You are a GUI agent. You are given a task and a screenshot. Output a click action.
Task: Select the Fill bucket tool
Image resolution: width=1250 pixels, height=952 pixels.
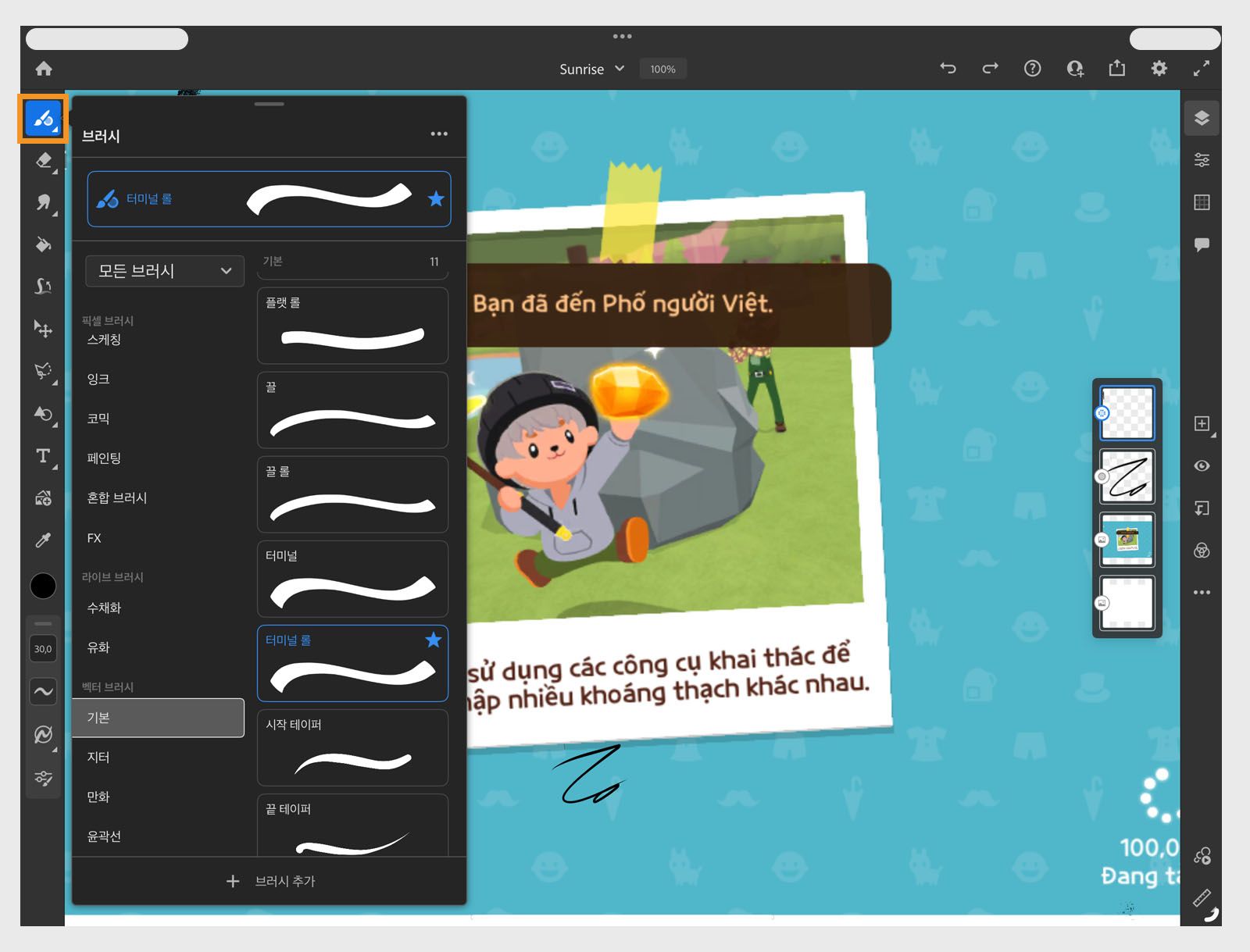44,245
